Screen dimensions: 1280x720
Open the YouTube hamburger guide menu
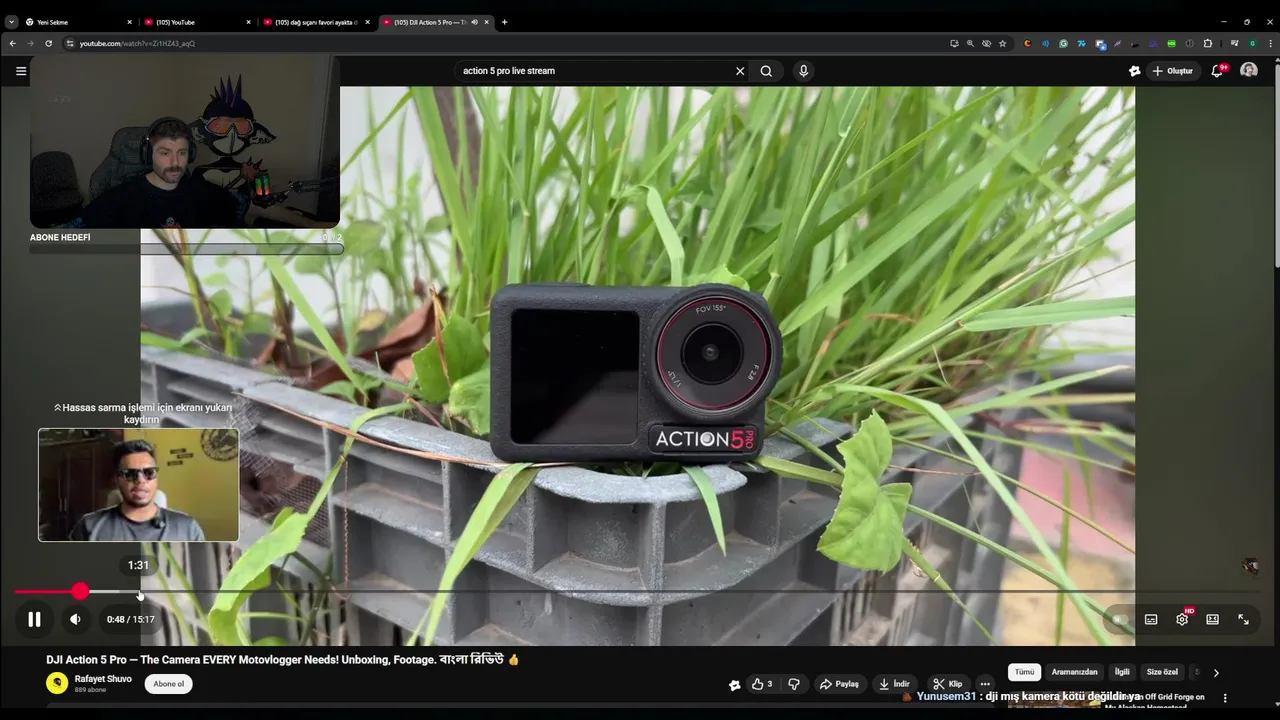pos(20,71)
